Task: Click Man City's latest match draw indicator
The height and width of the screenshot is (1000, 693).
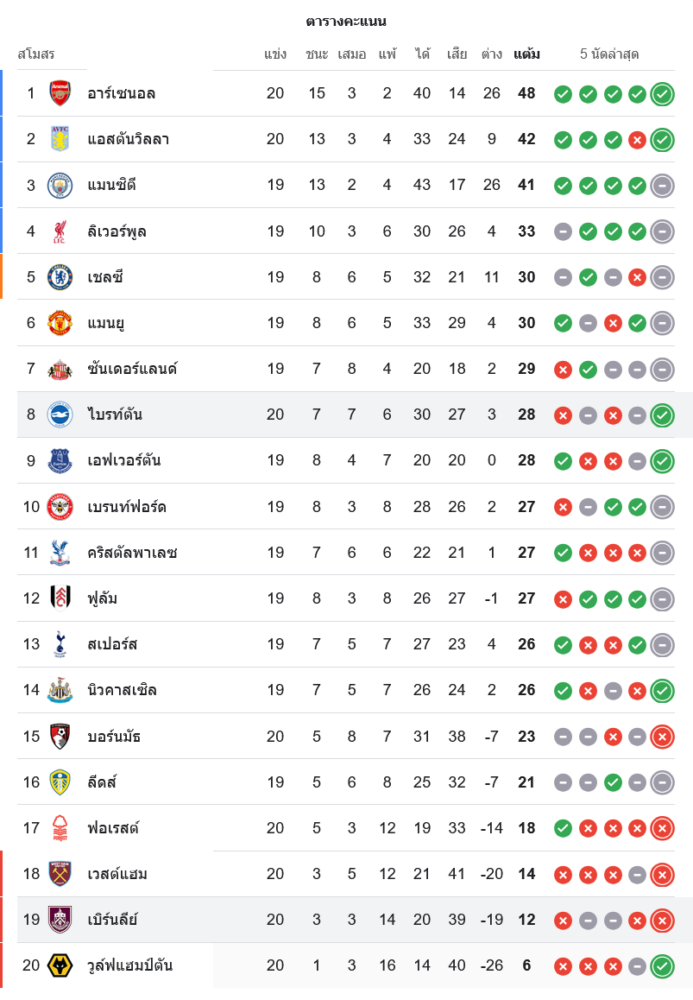Action: point(662,185)
